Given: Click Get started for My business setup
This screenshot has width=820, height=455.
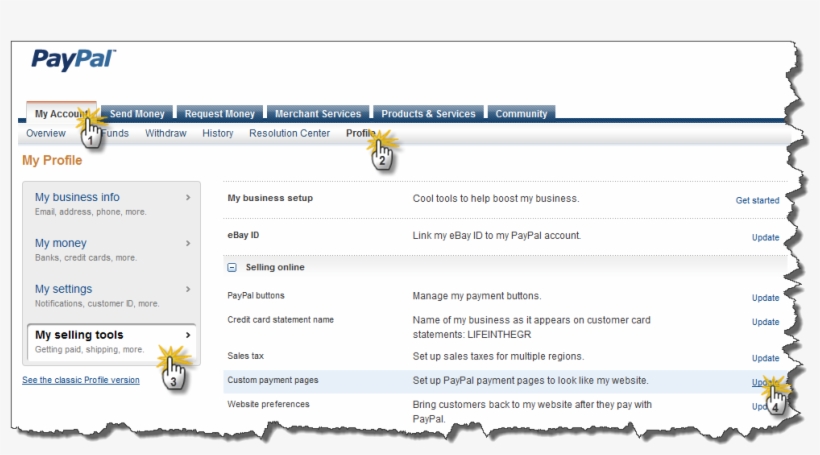Looking at the screenshot, I should pos(757,200).
